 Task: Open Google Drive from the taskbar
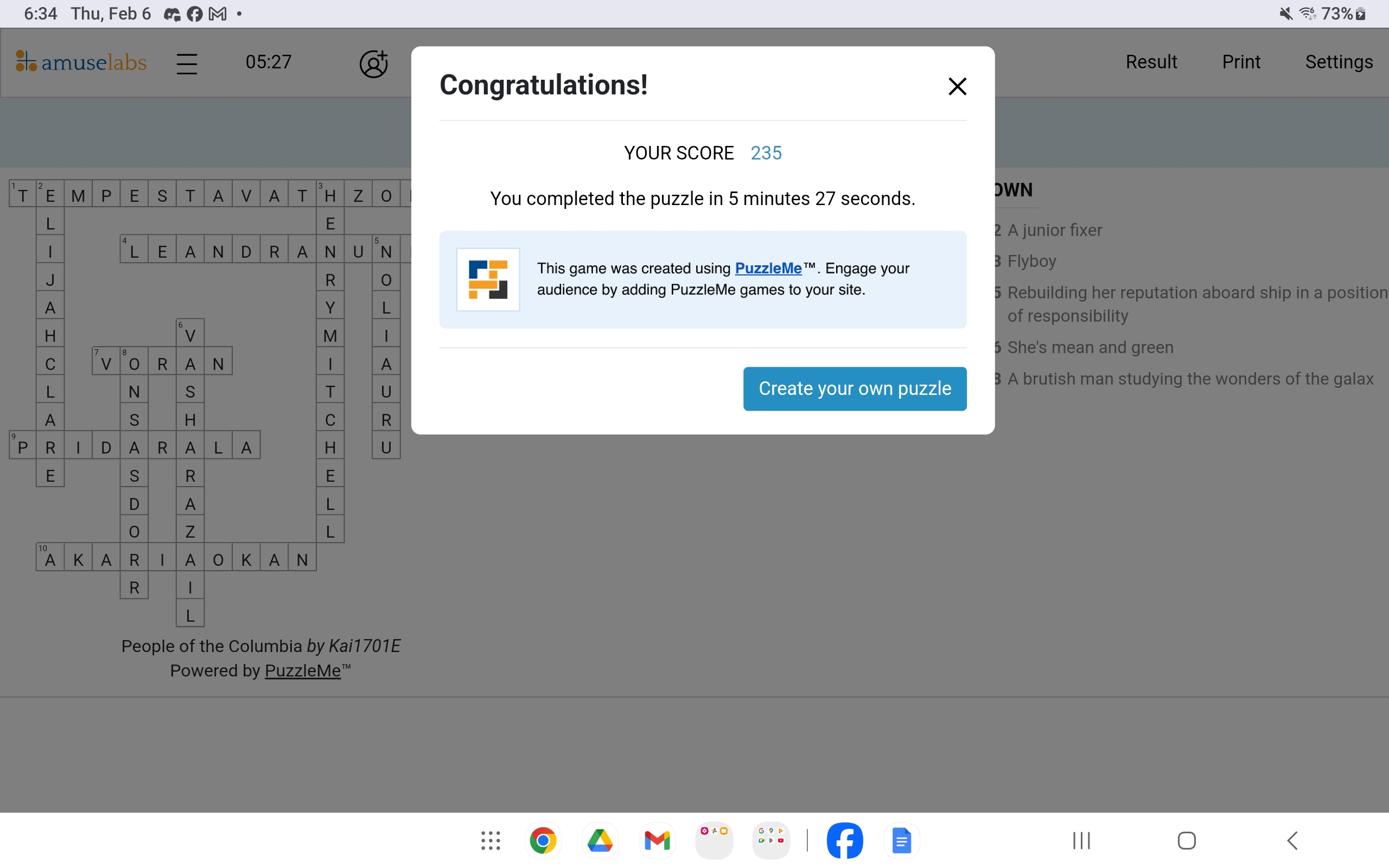tap(600, 840)
